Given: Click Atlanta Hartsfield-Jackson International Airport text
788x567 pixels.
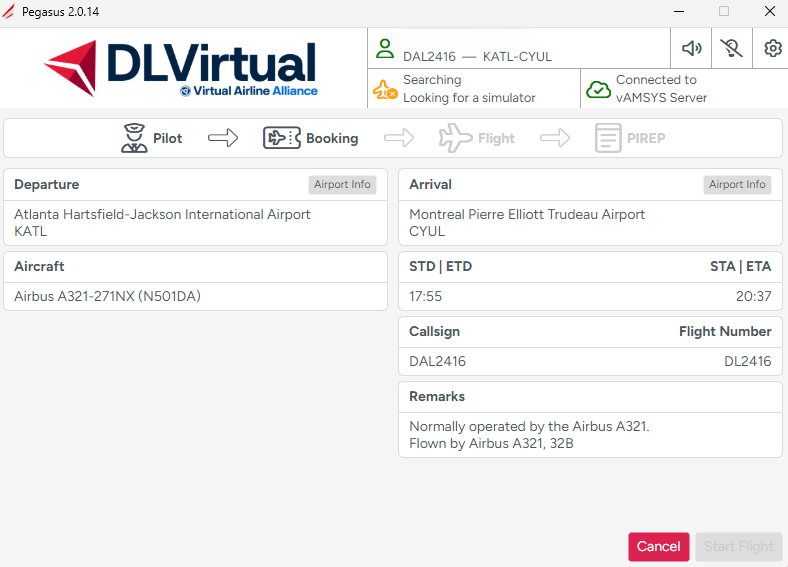Looking at the screenshot, I should point(162,215).
